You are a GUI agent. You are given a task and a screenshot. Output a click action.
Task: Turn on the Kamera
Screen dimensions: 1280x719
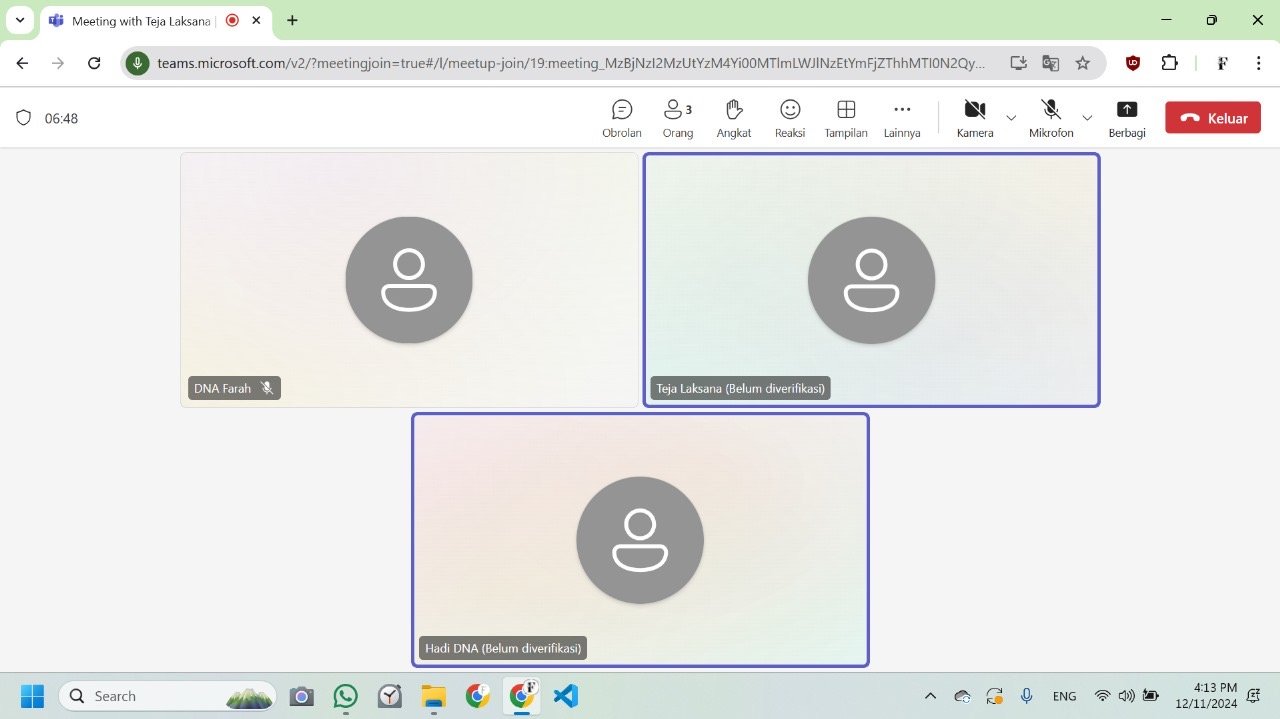[x=974, y=117]
